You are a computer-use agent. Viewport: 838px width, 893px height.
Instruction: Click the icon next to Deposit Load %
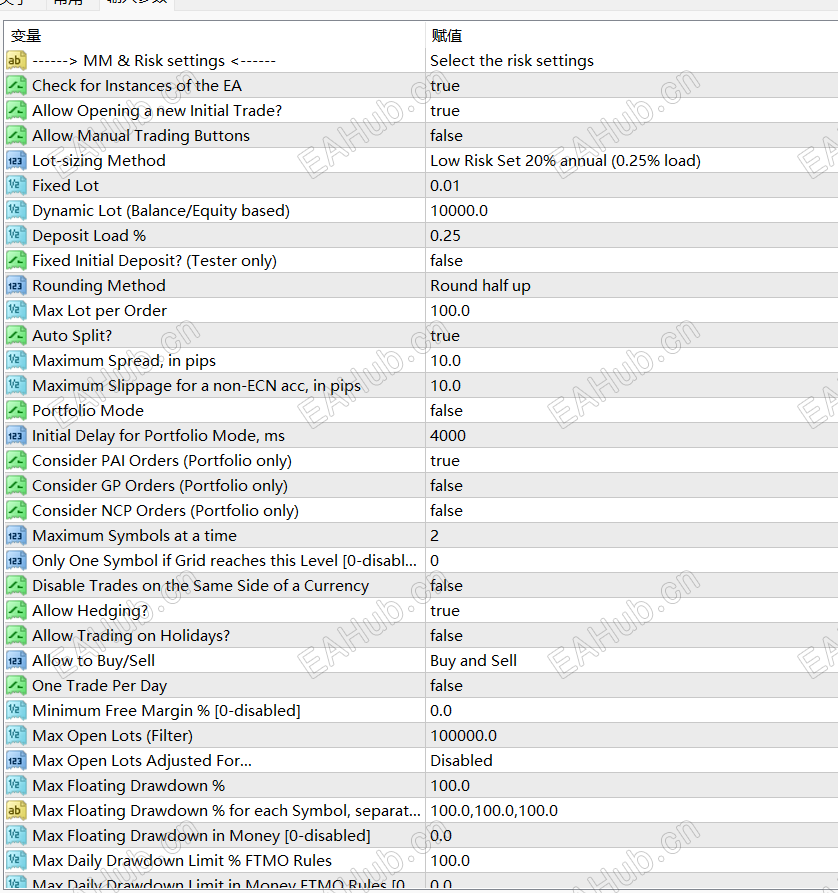click(16, 235)
